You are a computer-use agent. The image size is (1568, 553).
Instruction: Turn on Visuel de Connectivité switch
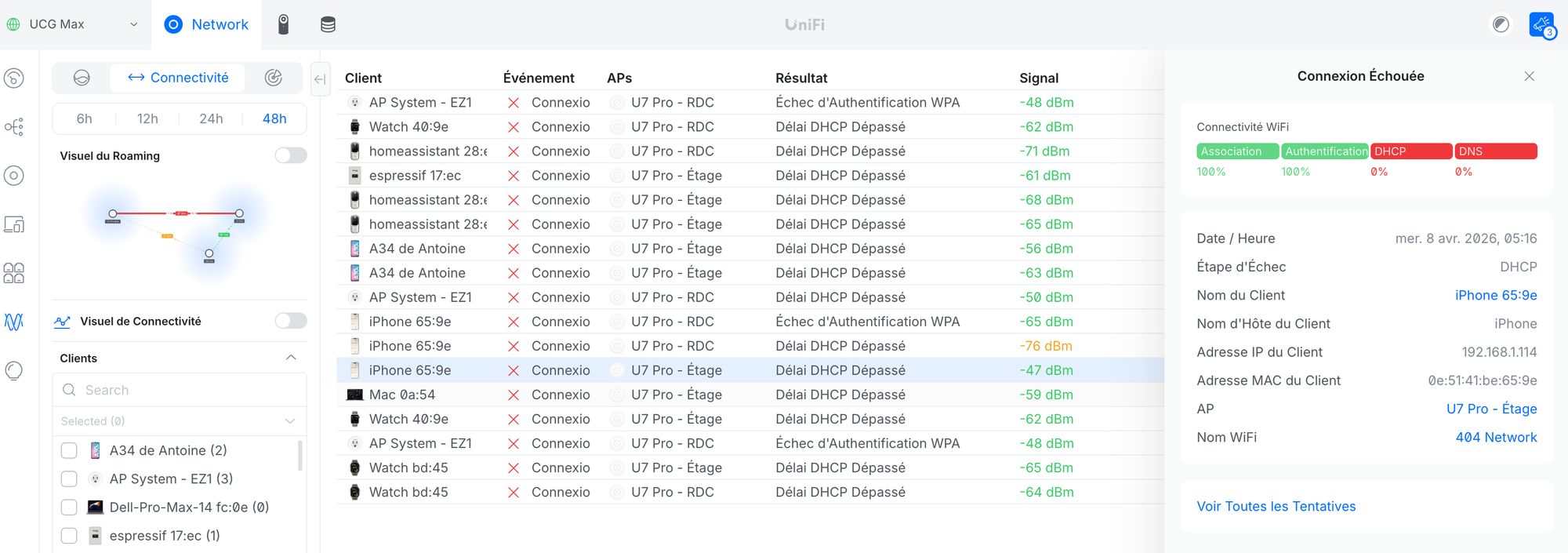coord(291,321)
